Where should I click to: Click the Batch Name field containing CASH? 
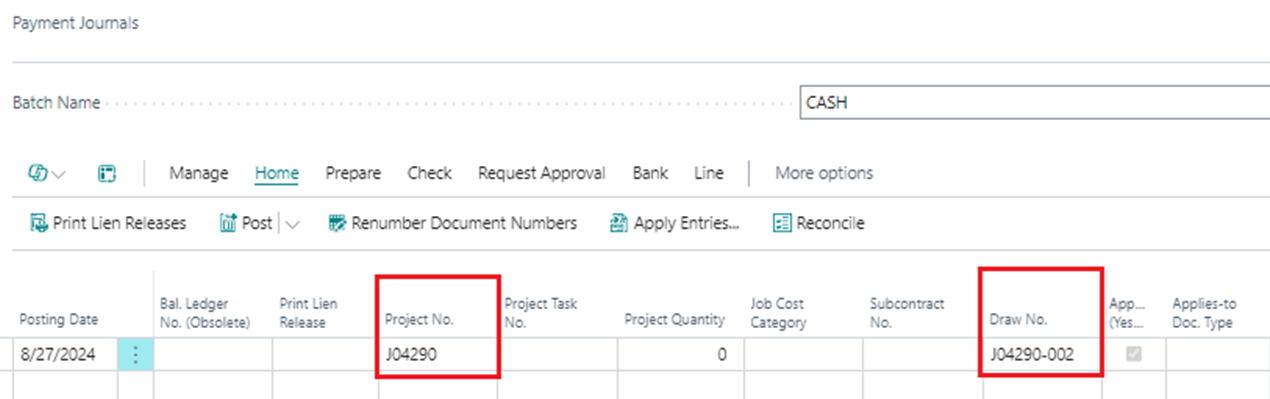click(x=1034, y=103)
